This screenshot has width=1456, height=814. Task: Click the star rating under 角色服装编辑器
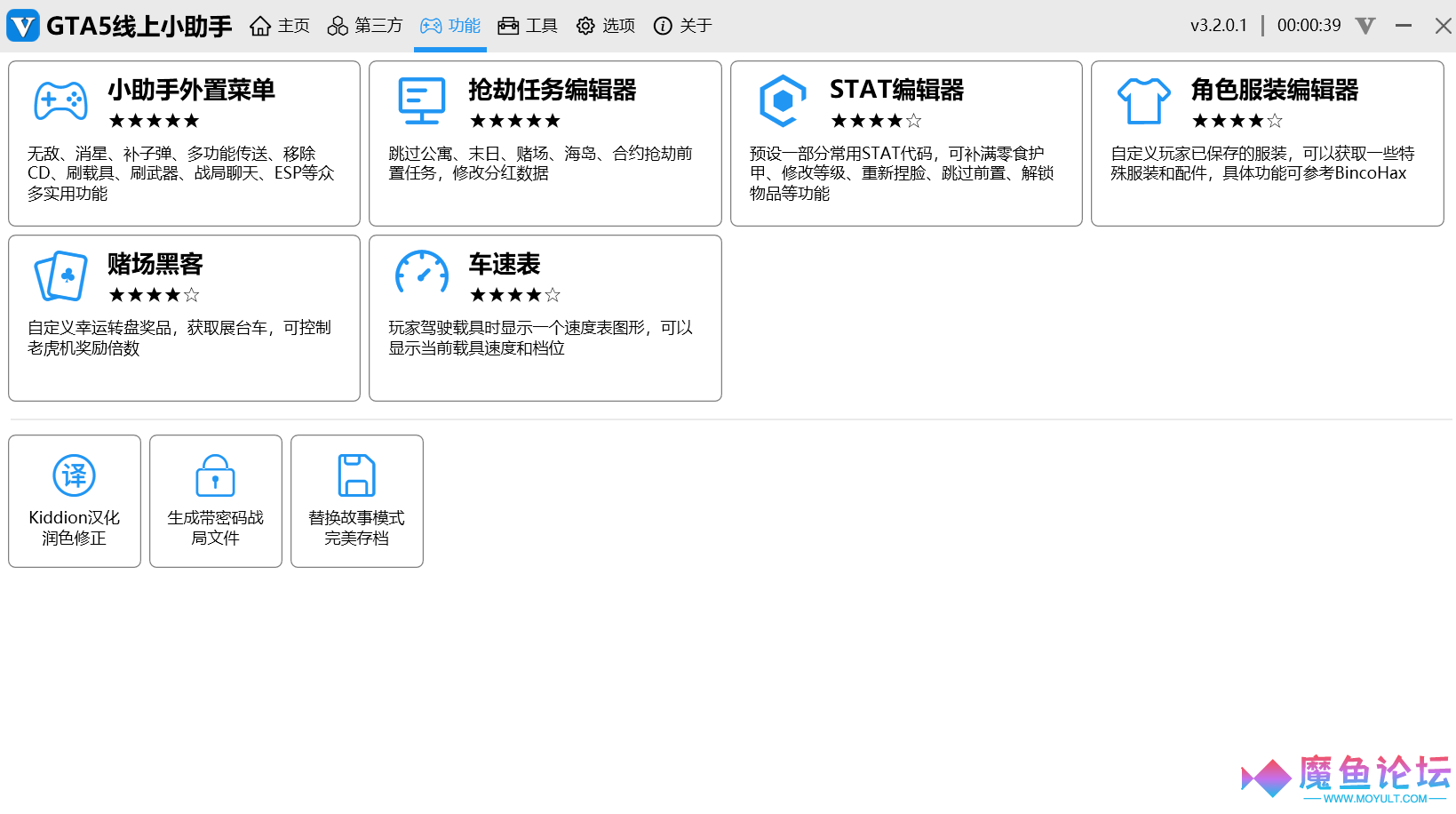[1237, 121]
